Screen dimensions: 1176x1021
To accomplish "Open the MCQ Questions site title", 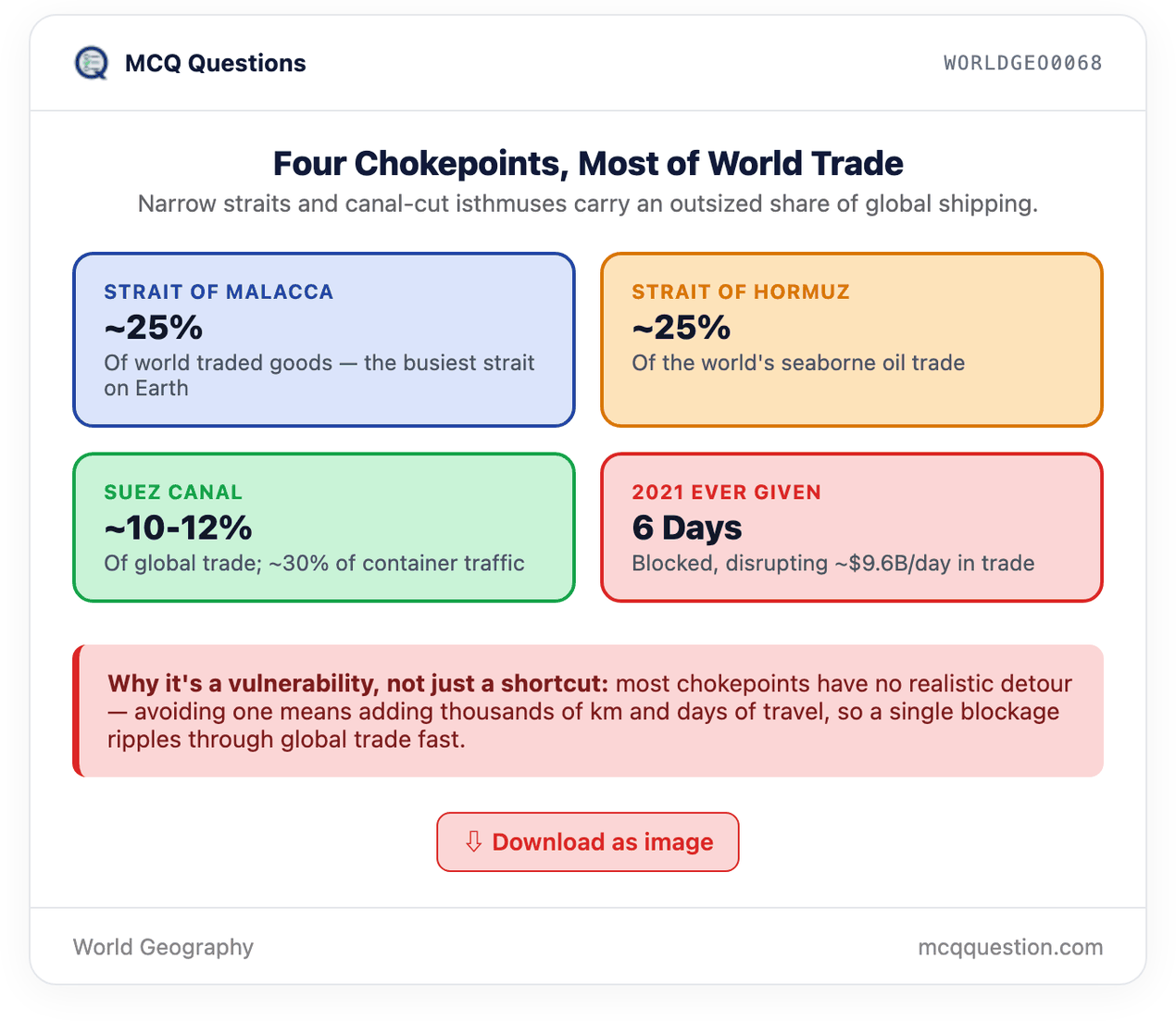I will point(215,63).
